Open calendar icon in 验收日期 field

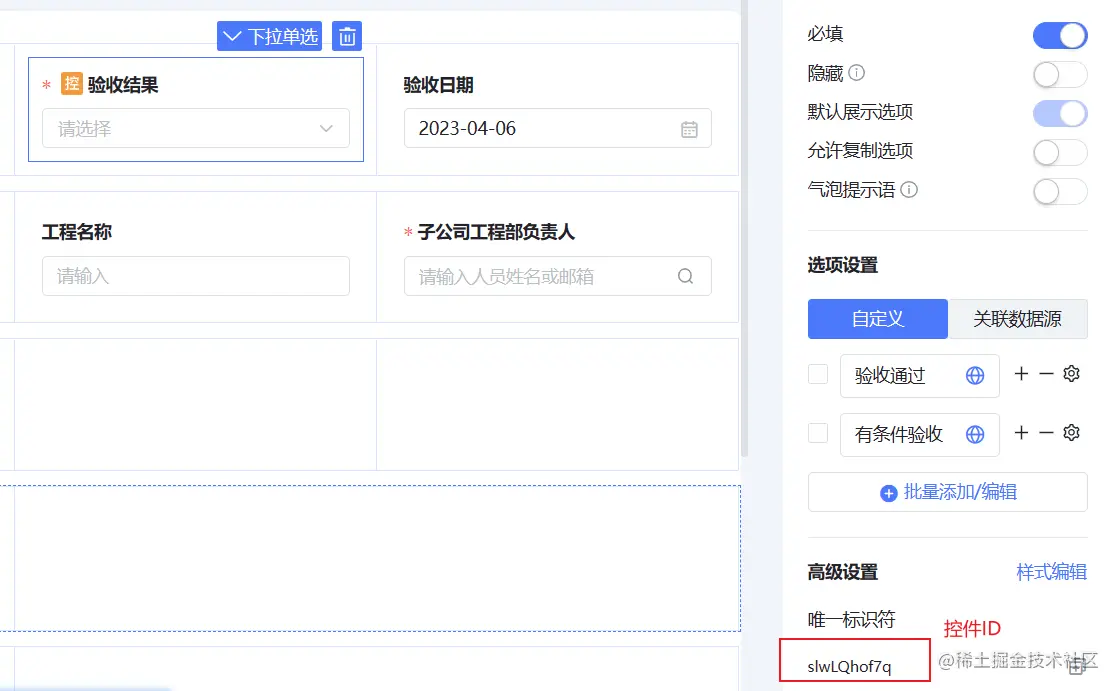689,129
